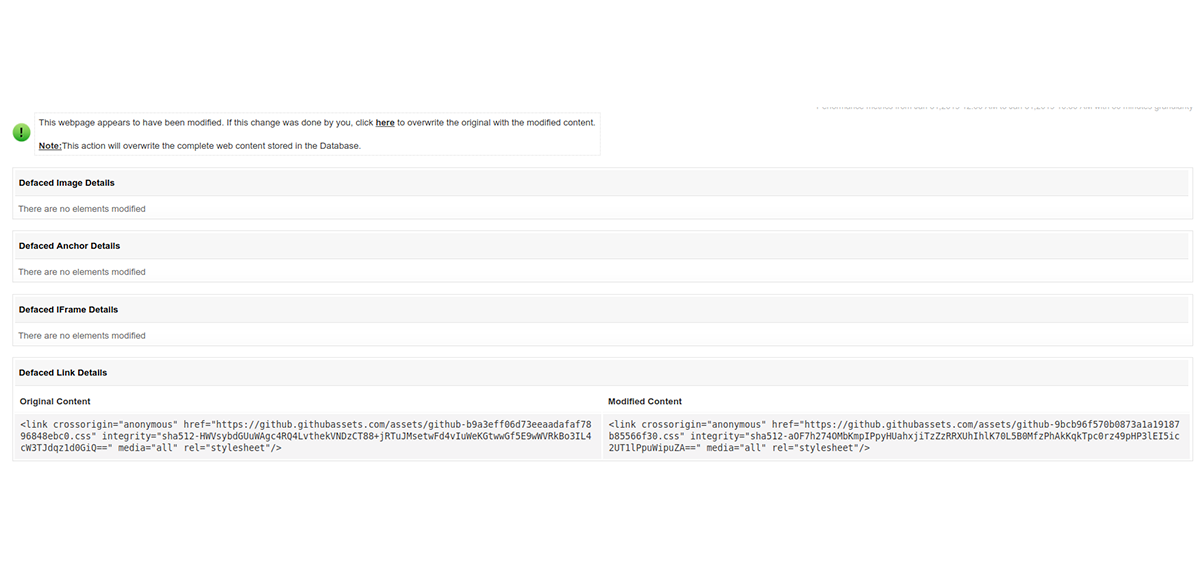Click the modification warning message banner

[317, 133]
